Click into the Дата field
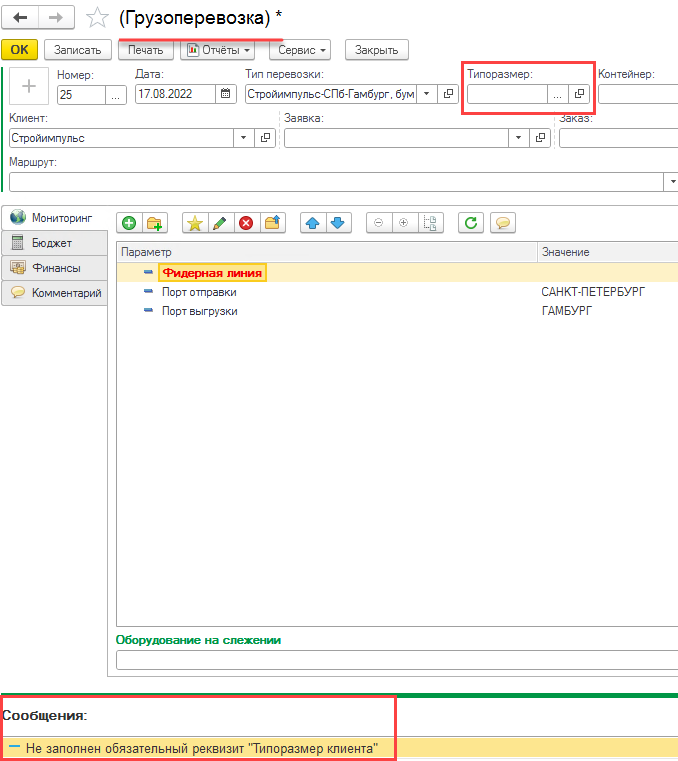This screenshot has width=678, height=761. [x=175, y=94]
